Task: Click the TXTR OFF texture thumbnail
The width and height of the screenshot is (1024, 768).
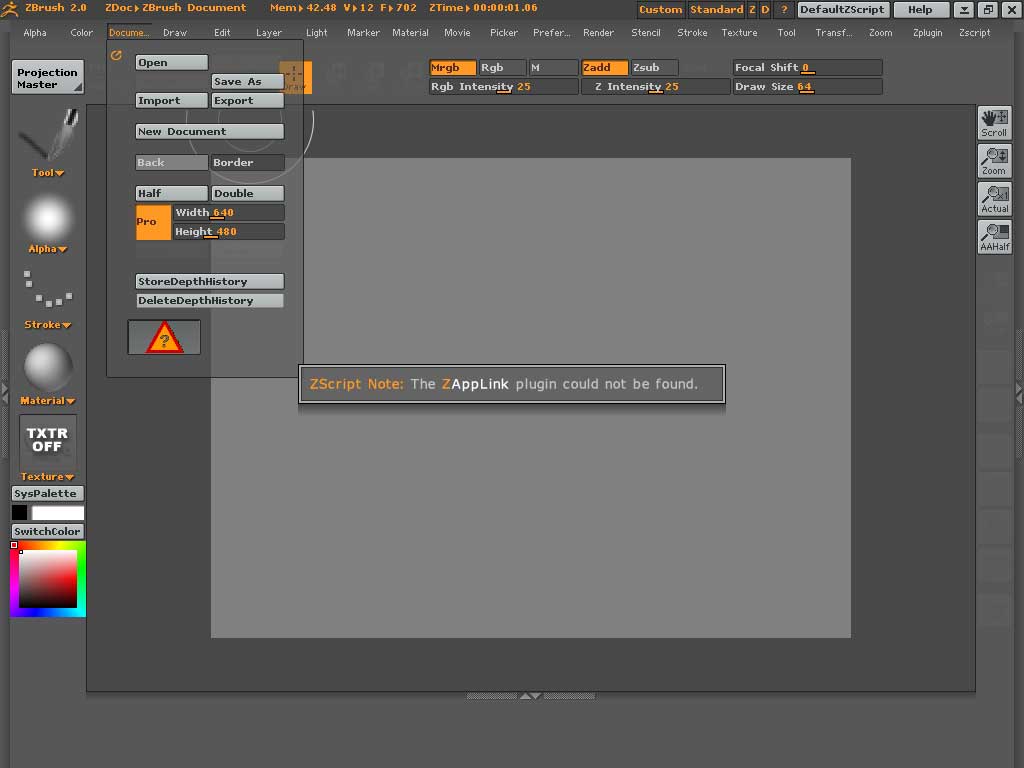Action: tap(48, 441)
